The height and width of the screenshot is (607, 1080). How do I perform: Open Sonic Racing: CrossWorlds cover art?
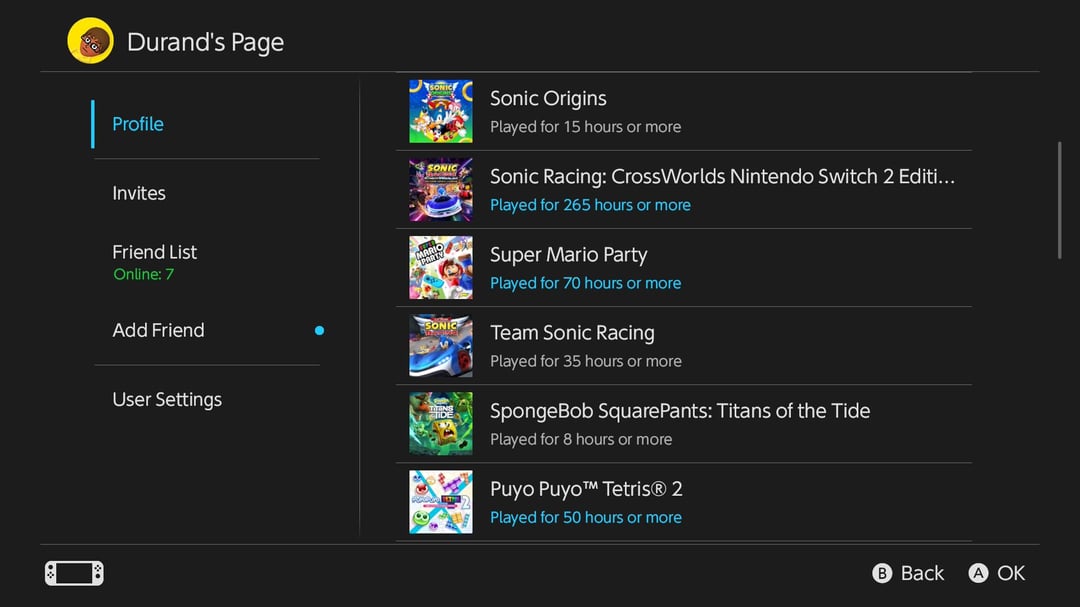click(441, 190)
